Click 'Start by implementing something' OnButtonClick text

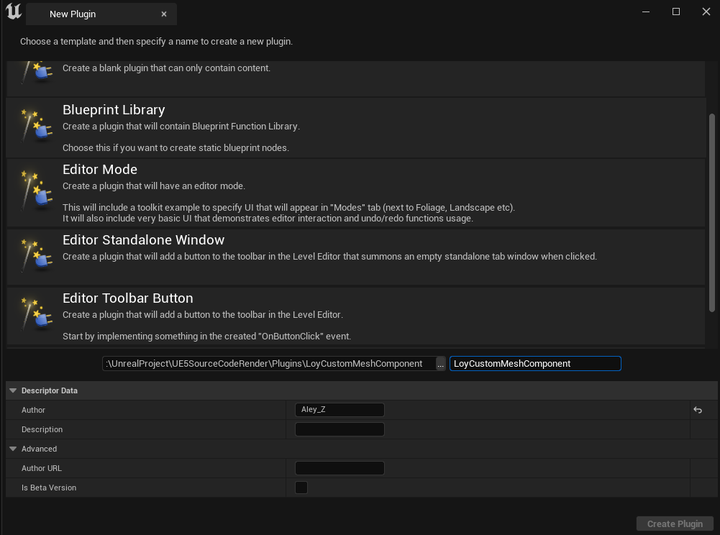[x=207, y=336]
